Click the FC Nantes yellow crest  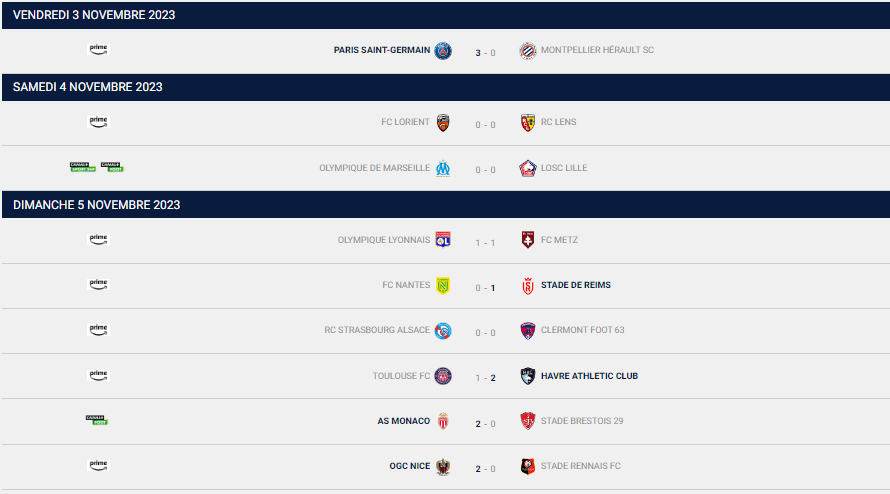443,285
